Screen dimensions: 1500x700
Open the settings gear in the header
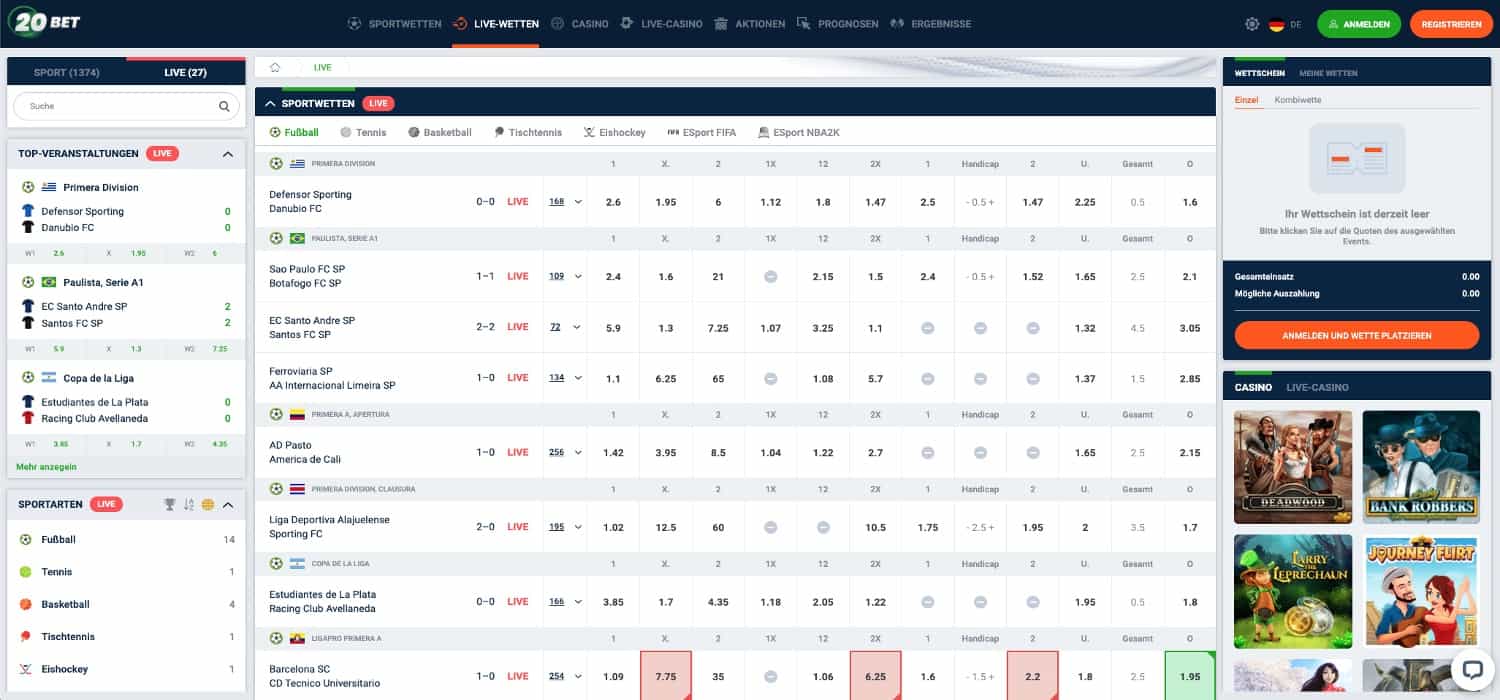tap(1252, 24)
